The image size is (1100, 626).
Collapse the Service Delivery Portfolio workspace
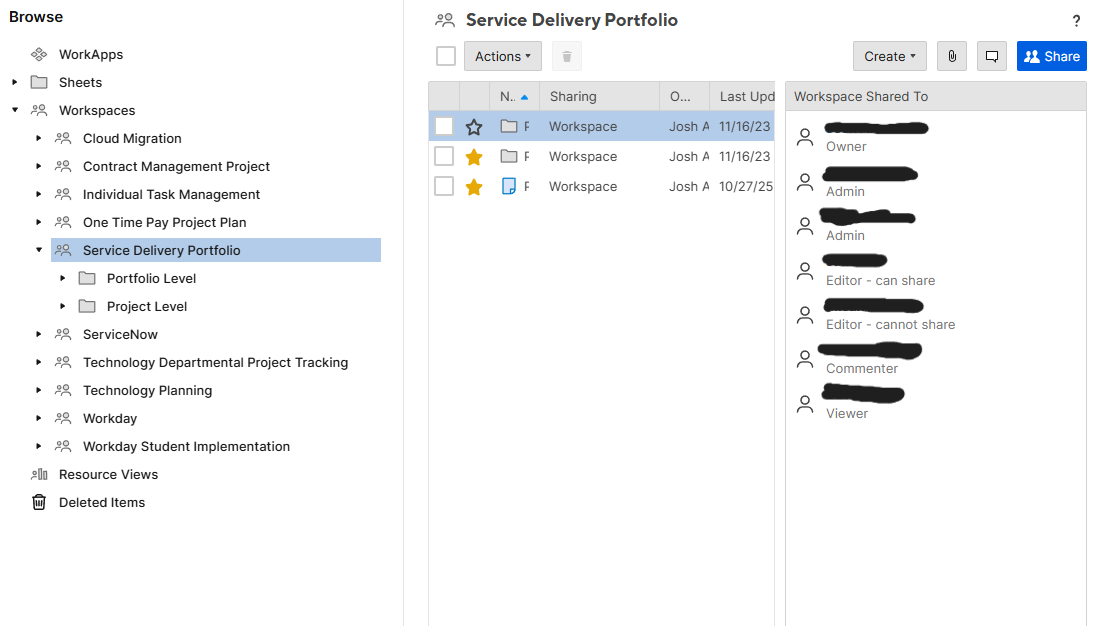(39, 250)
